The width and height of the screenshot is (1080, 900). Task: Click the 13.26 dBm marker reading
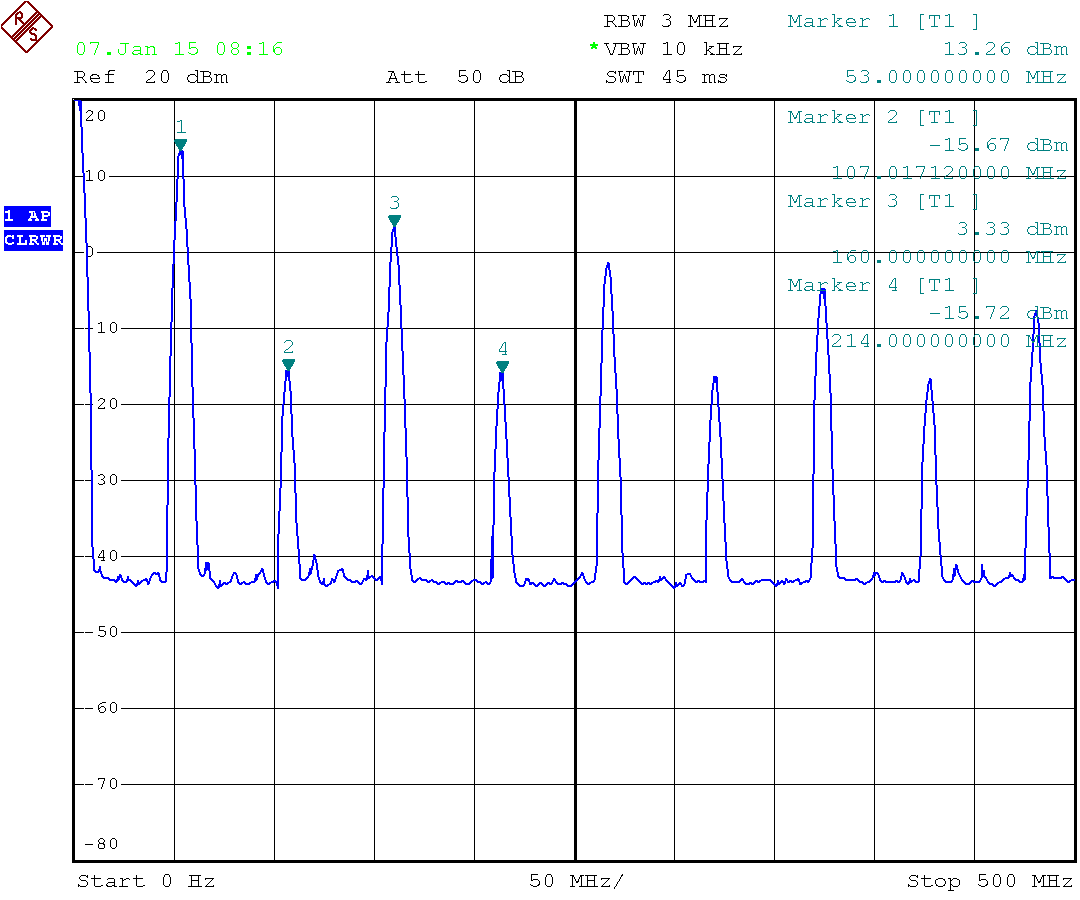[1005, 49]
